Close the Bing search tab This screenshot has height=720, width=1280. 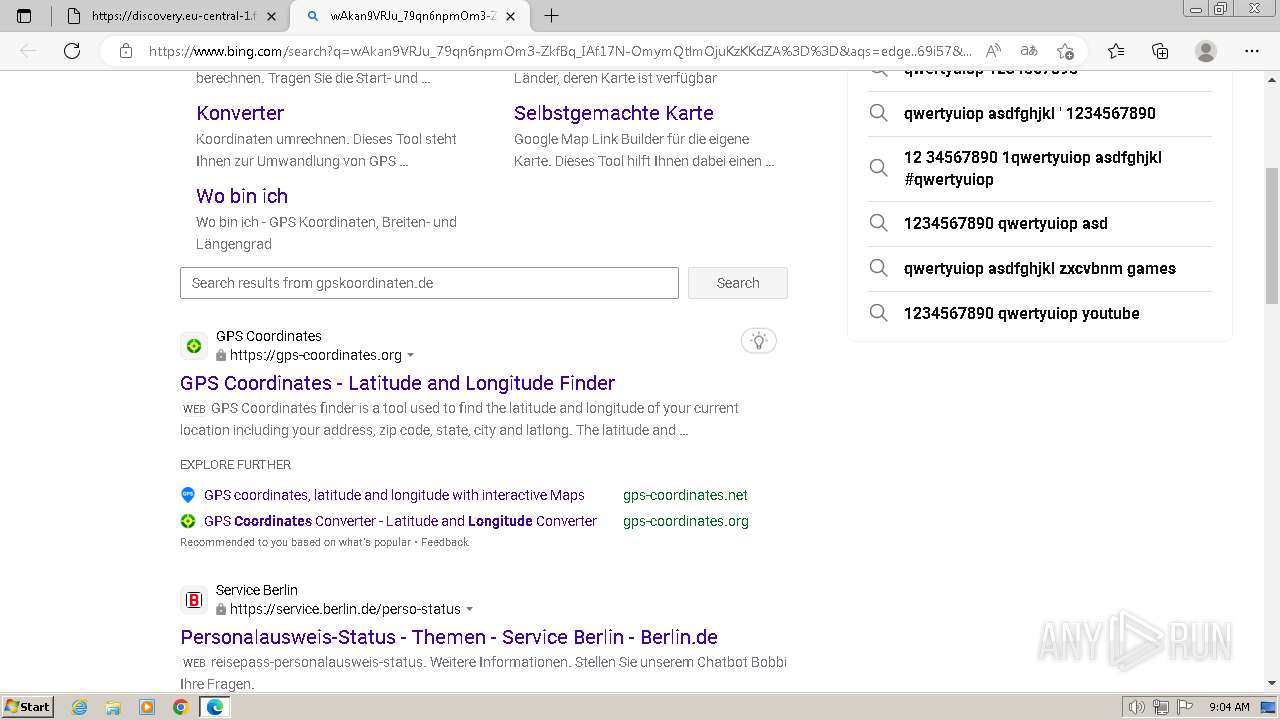point(510,16)
